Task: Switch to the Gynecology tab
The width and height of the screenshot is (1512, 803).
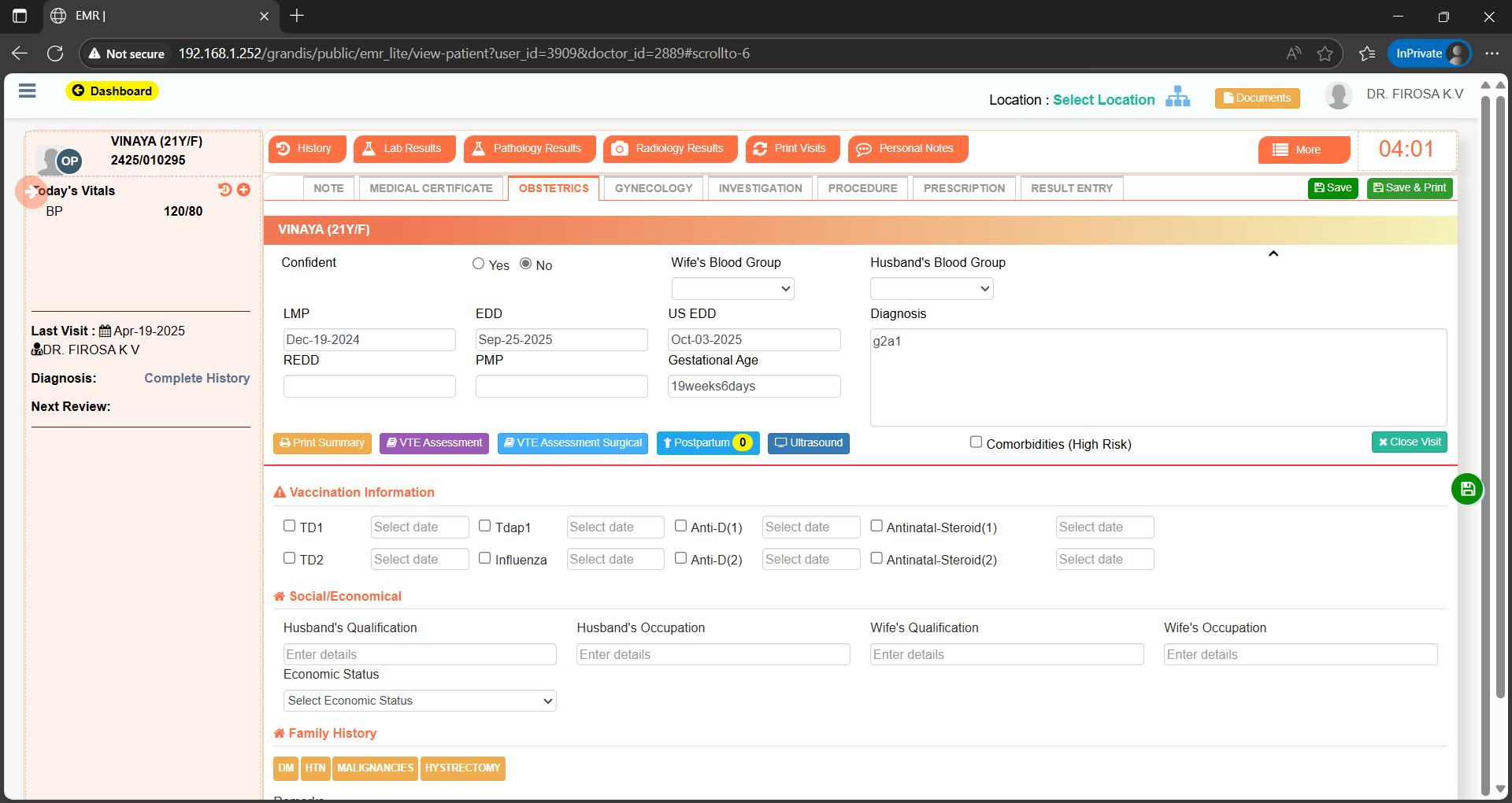Action: click(653, 189)
